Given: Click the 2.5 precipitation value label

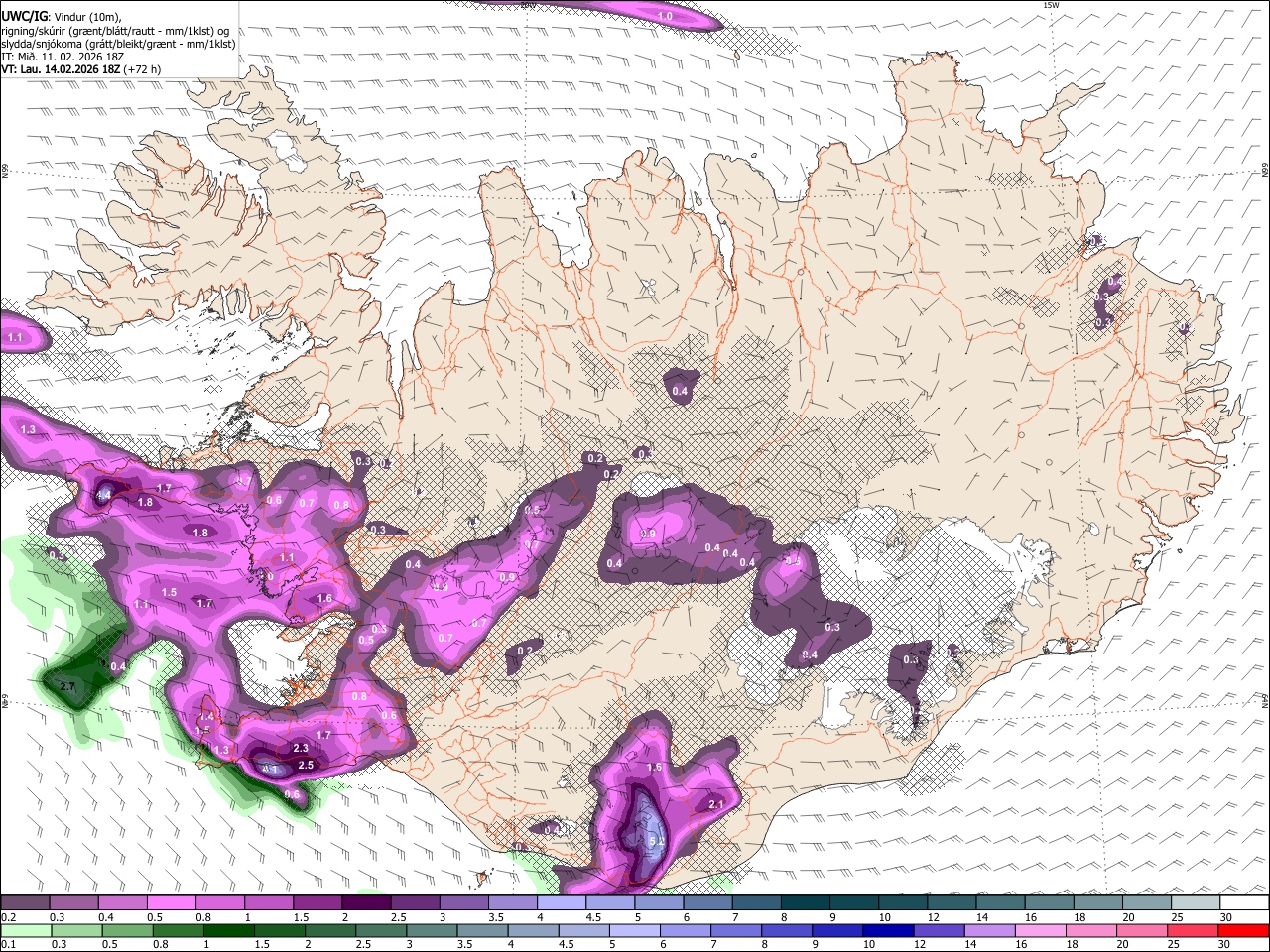Looking at the screenshot, I should point(307,765).
